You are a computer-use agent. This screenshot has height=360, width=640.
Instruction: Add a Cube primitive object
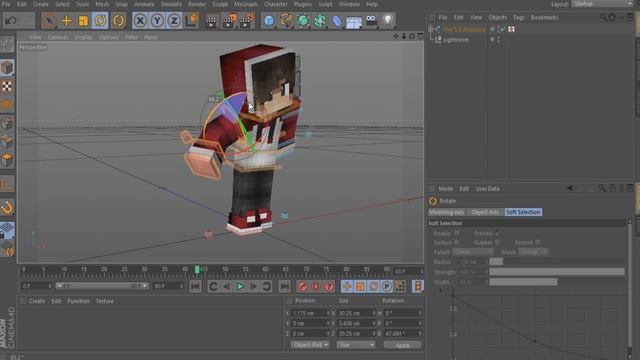269,20
